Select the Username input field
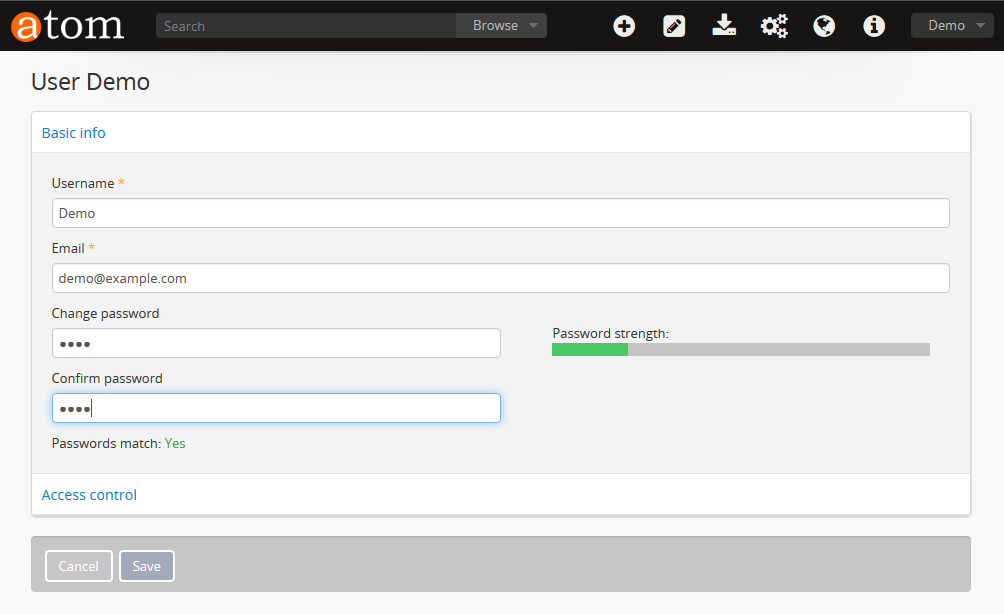Image resolution: width=1004 pixels, height=614 pixels. [500, 212]
